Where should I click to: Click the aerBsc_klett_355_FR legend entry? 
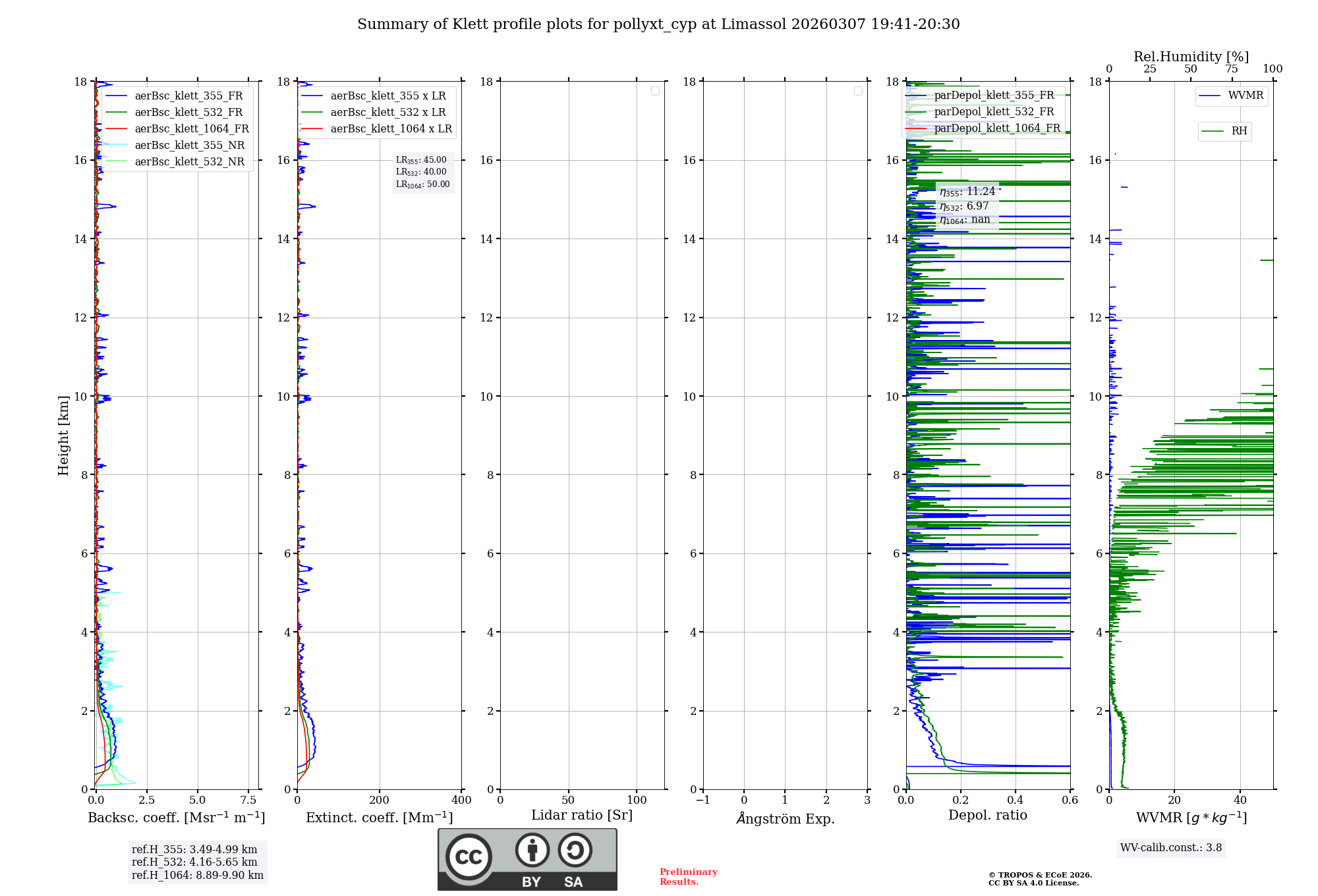click(188, 96)
